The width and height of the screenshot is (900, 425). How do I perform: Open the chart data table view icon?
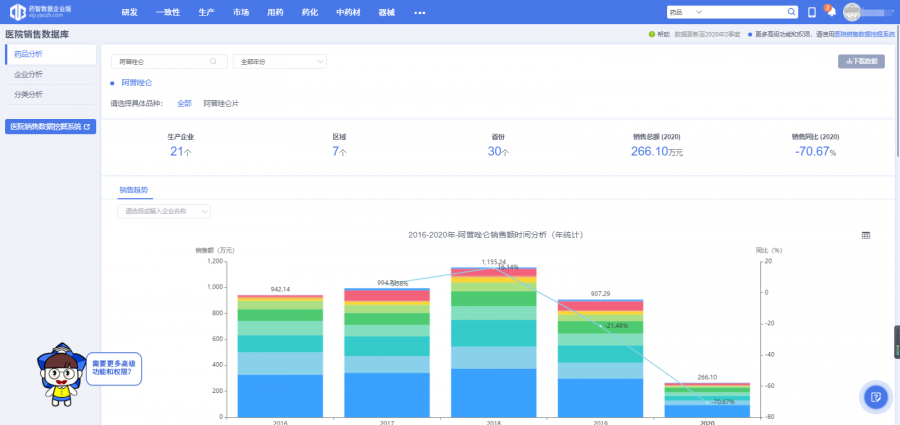(x=866, y=235)
